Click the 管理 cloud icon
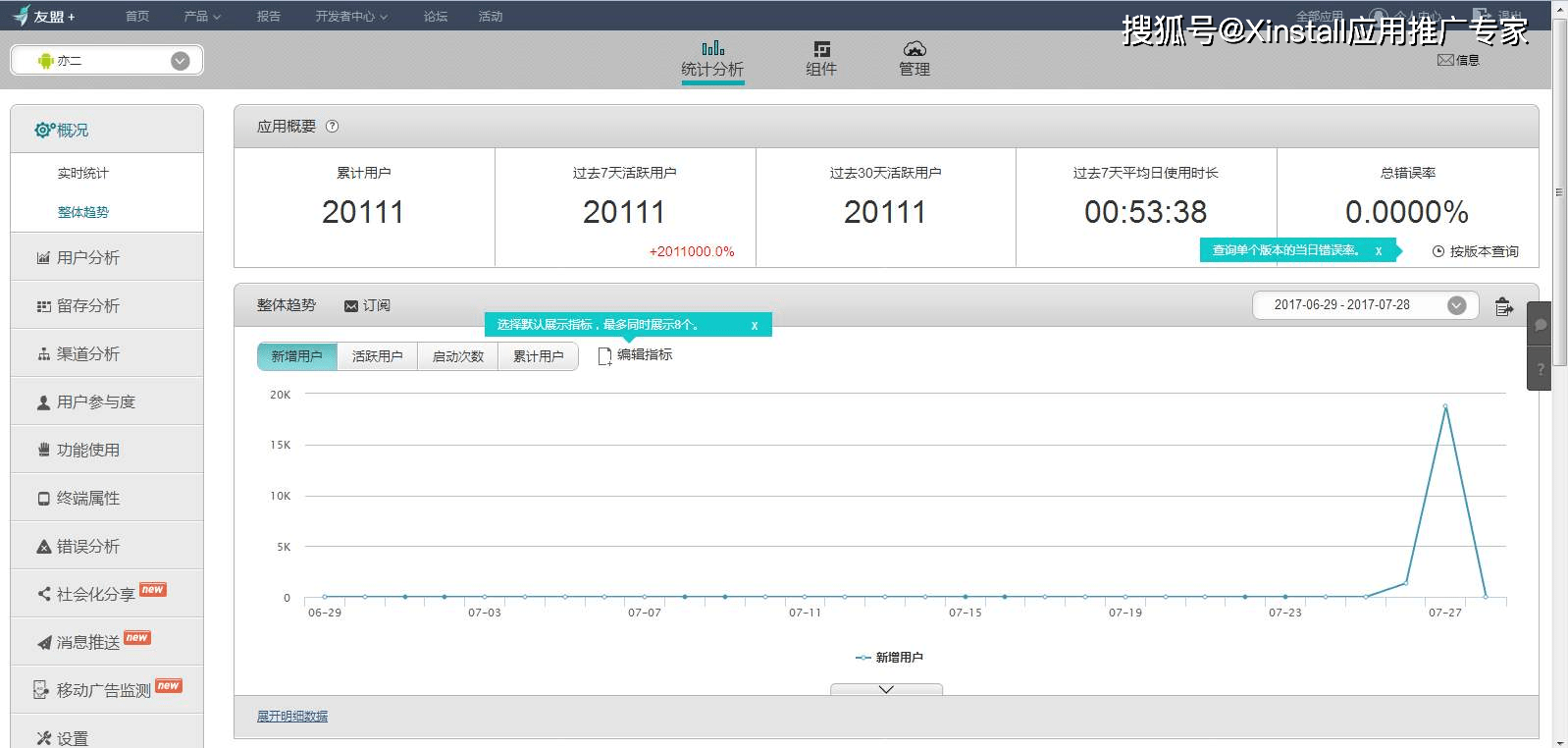This screenshot has width=1568, height=748. pos(915,48)
